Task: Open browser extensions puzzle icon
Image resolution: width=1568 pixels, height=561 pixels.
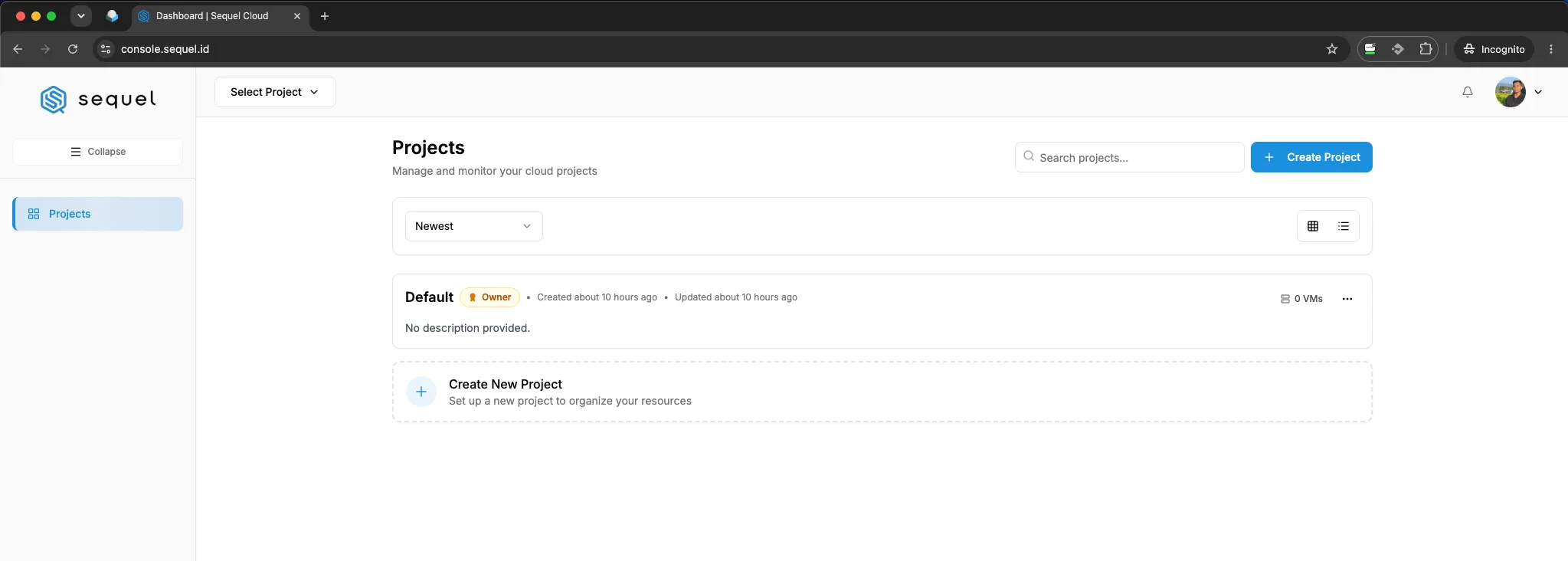Action: (1426, 49)
